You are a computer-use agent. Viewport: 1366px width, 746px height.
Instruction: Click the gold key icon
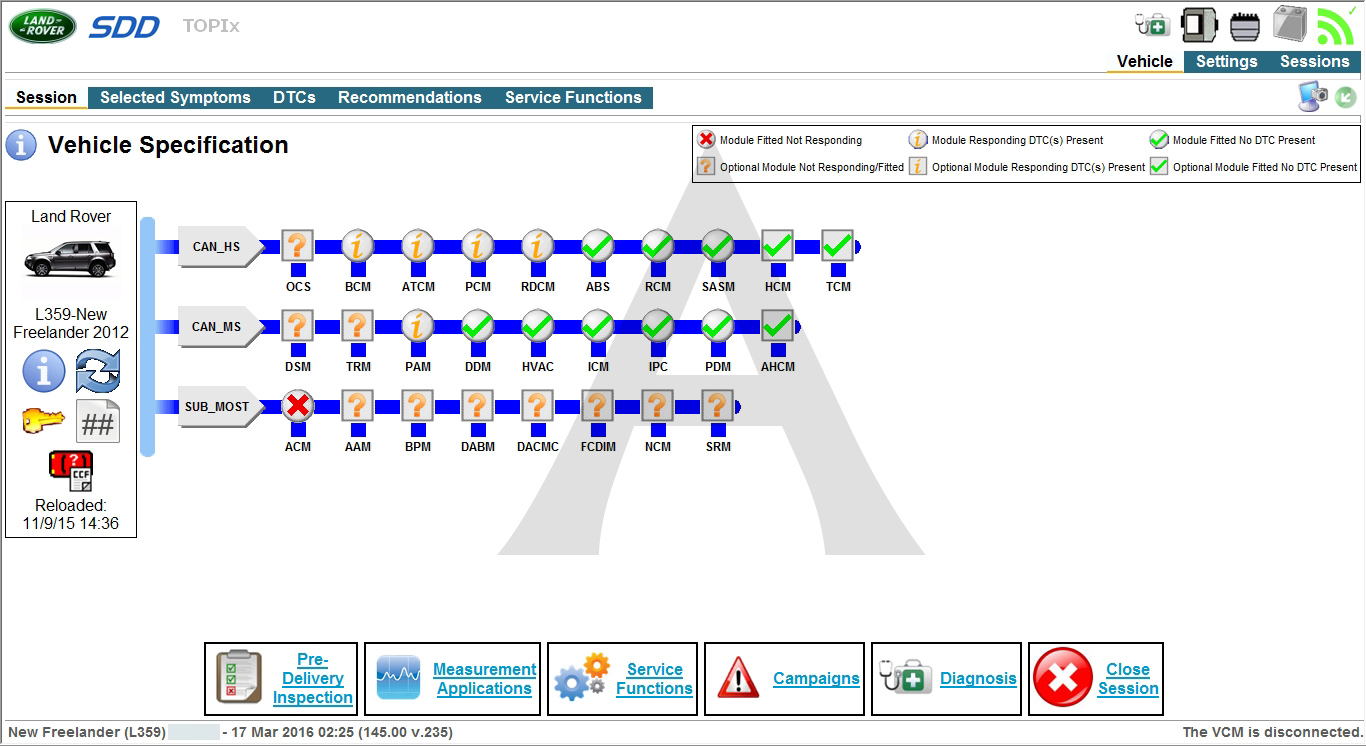[x=44, y=421]
